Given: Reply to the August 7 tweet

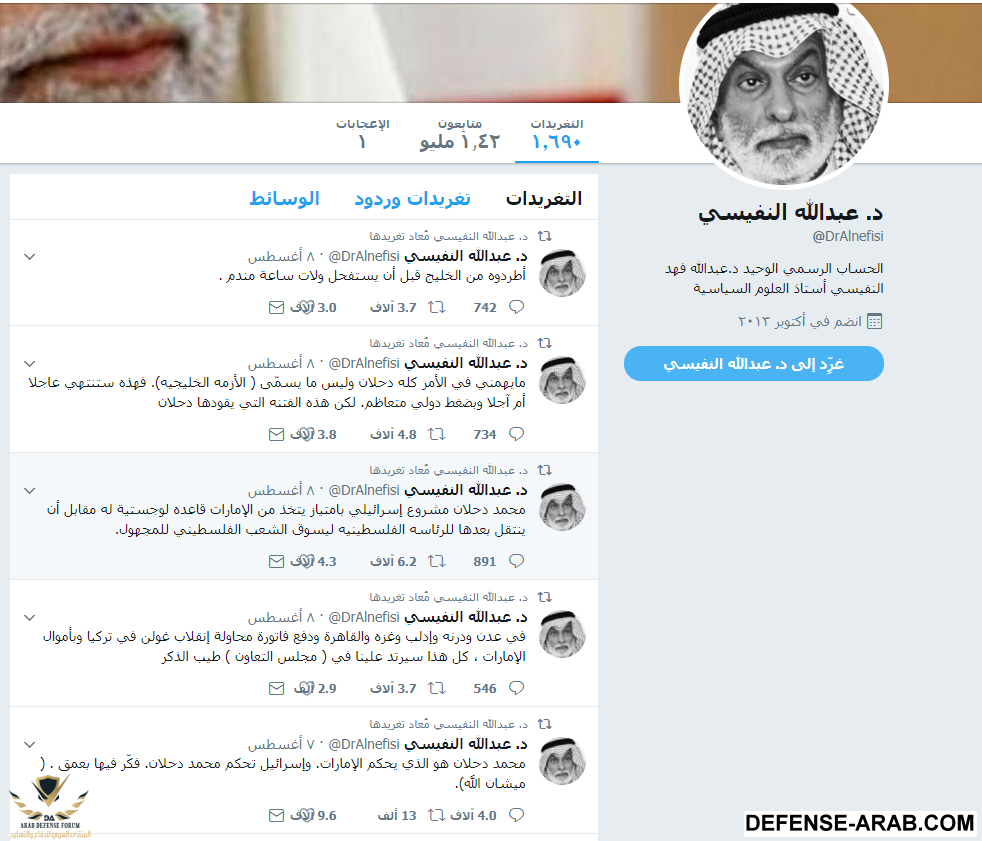Looking at the screenshot, I should [516, 815].
